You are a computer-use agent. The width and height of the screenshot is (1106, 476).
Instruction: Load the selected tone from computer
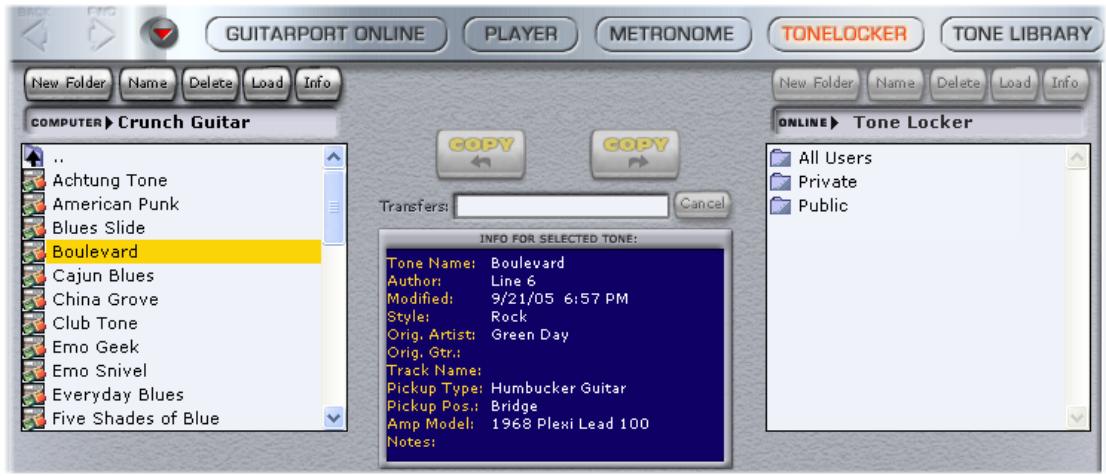click(x=267, y=83)
